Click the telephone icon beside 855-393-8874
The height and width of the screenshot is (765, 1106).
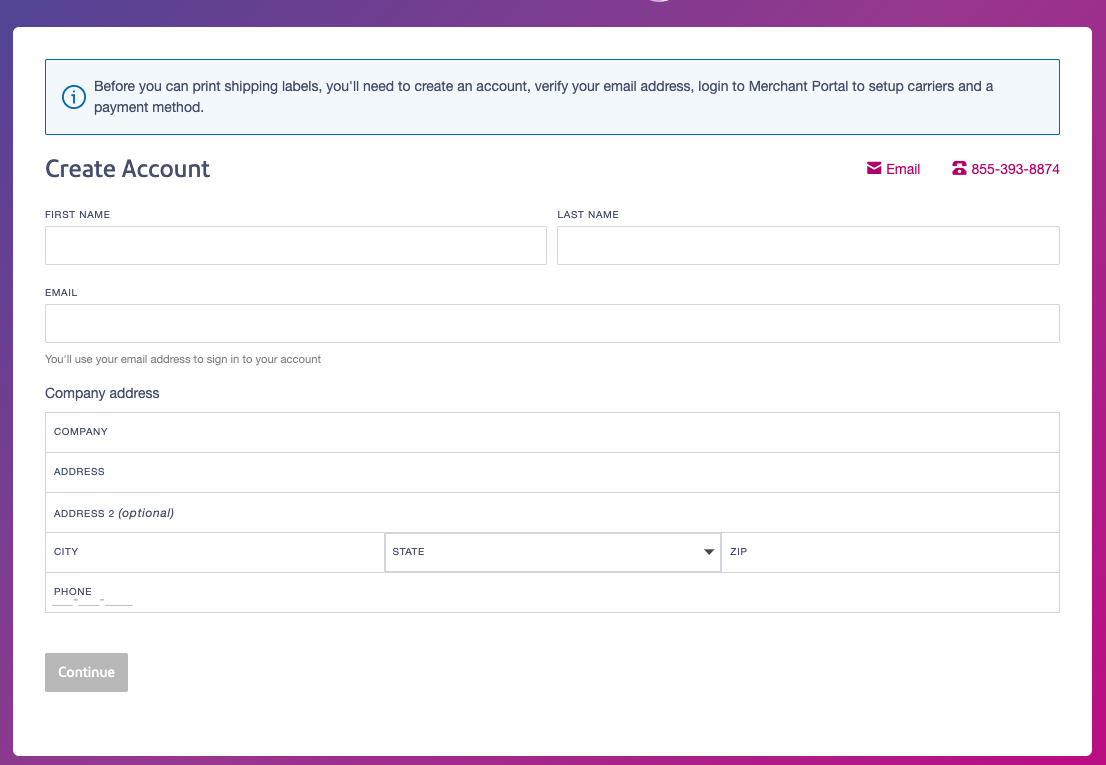point(959,169)
